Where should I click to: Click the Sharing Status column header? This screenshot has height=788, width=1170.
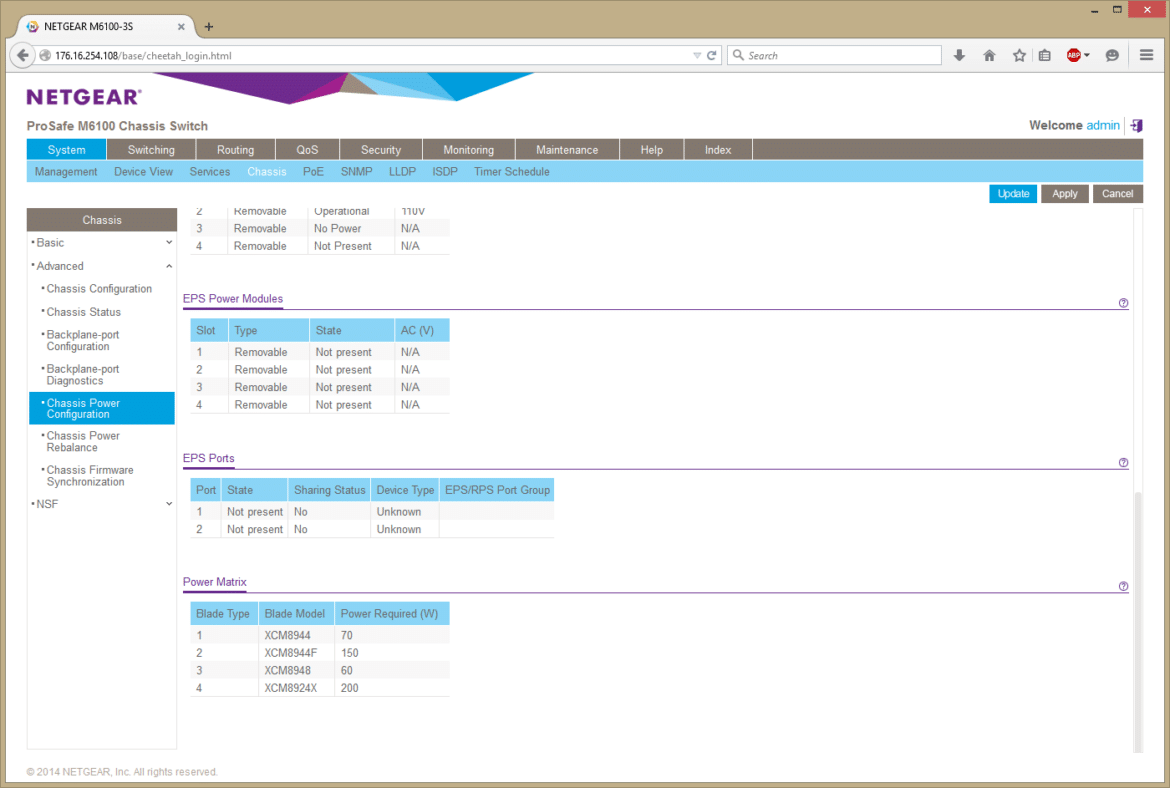(x=329, y=490)
